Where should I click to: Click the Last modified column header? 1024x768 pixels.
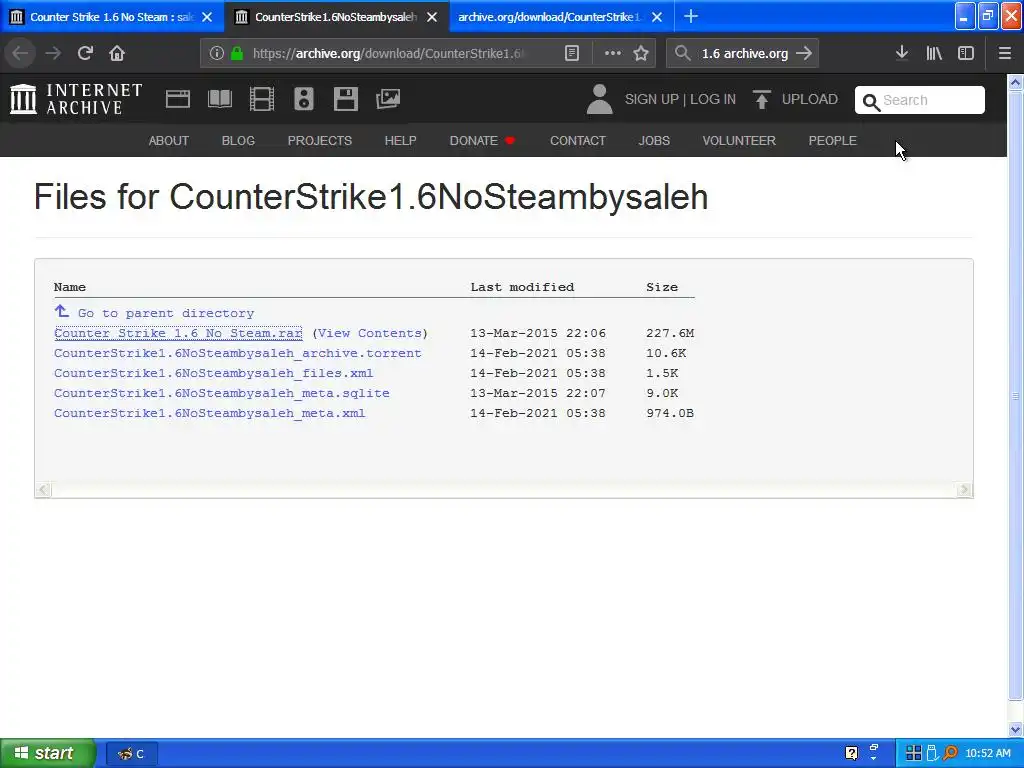tap(522, 287)
